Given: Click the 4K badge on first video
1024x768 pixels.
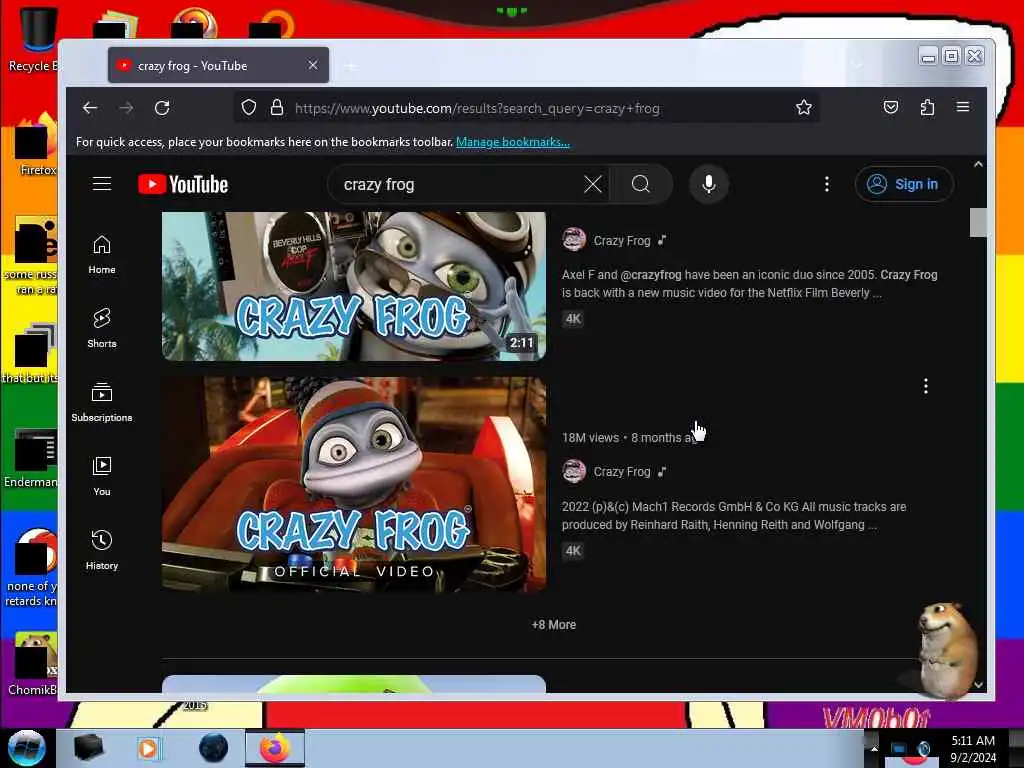Looking at the screenshot, I should 573,319.
